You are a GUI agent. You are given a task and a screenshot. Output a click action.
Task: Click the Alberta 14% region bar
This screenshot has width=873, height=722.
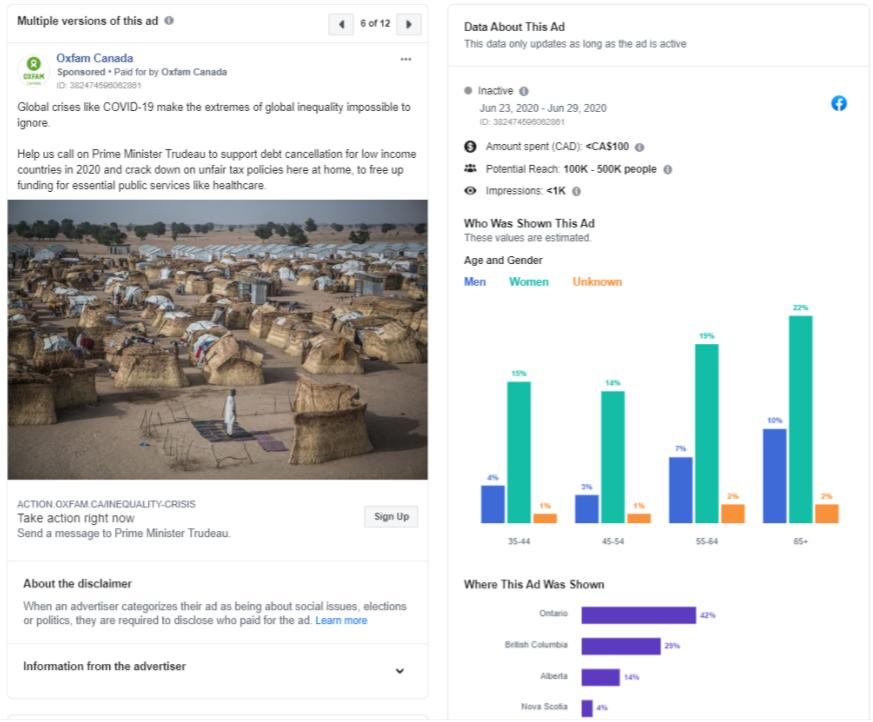tap(601, 677)
